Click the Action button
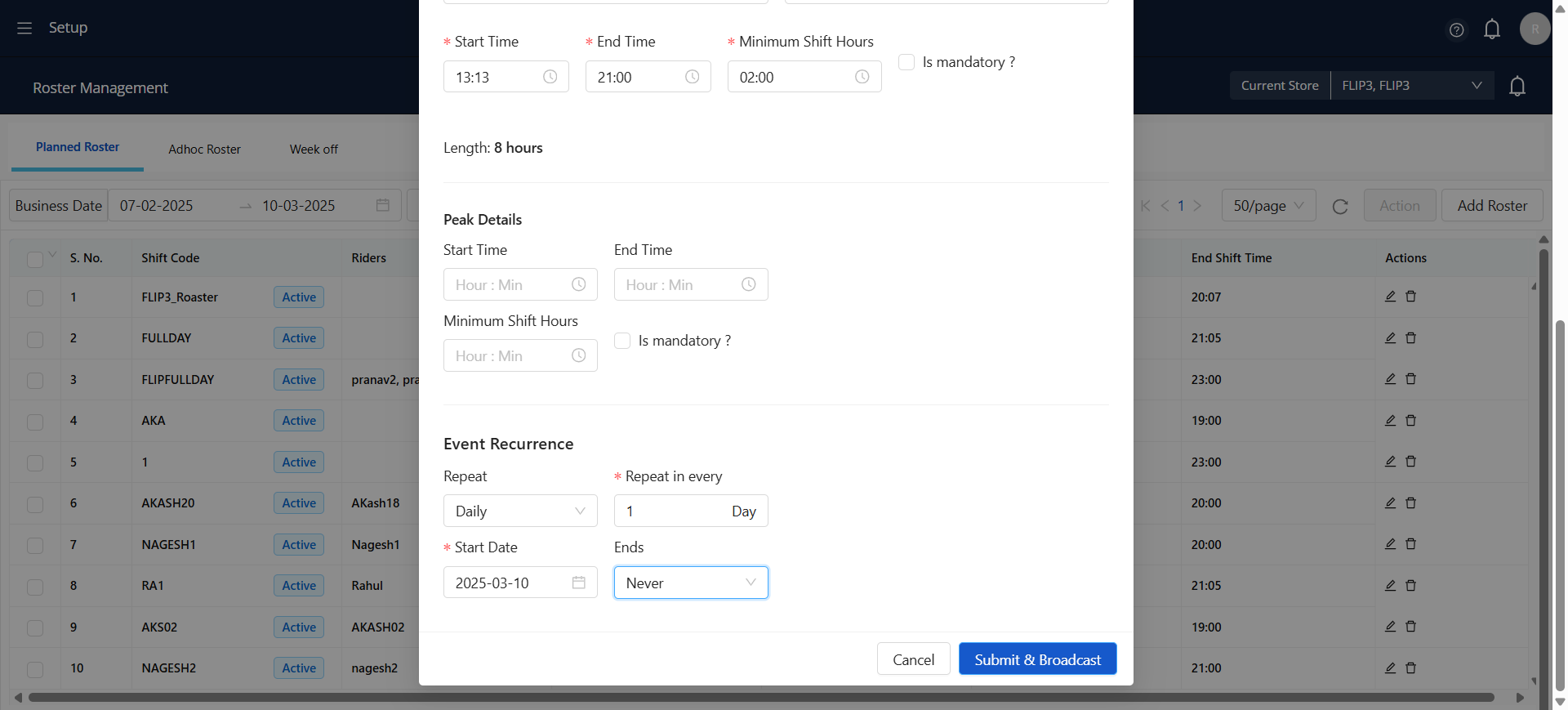The image size is (1568, 710). tap(1399, 206)
